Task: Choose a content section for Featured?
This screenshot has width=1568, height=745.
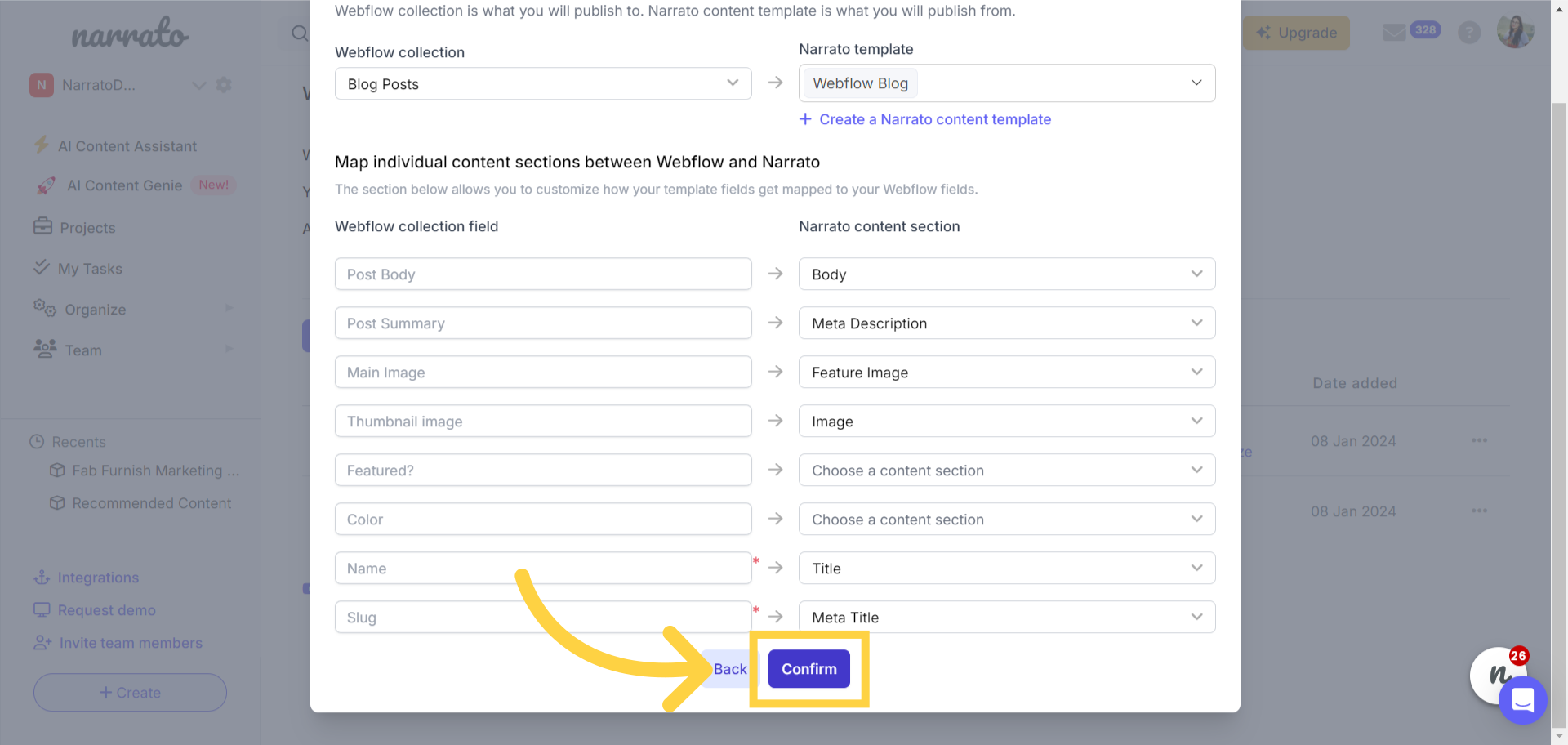Action: tap(1007, 471)
